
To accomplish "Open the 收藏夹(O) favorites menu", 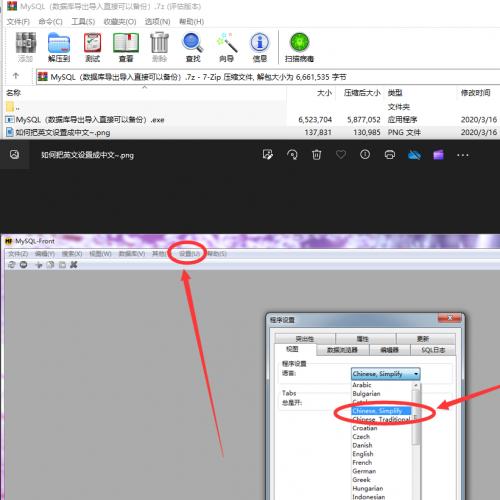I will tap(120, 22).
